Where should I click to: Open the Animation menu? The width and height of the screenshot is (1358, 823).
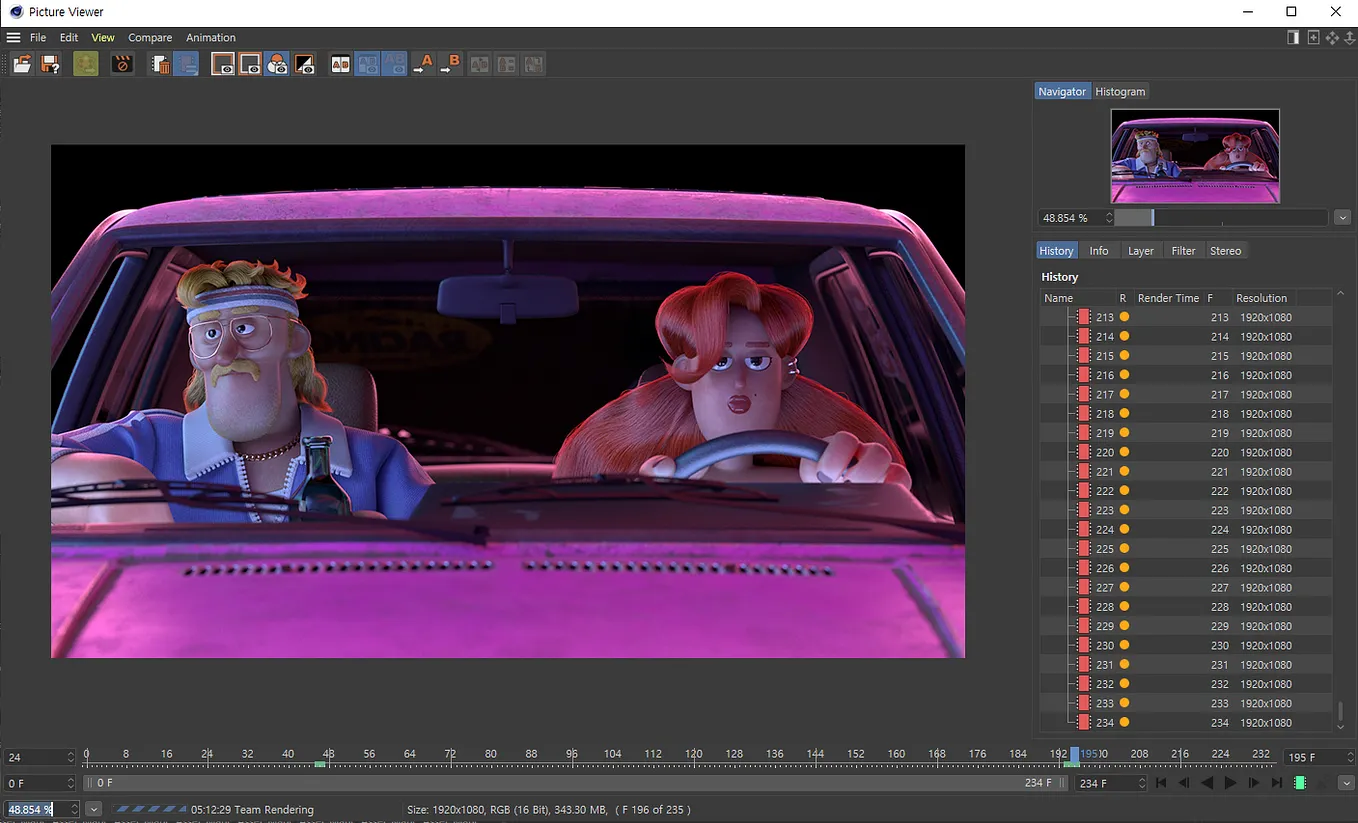210,37
